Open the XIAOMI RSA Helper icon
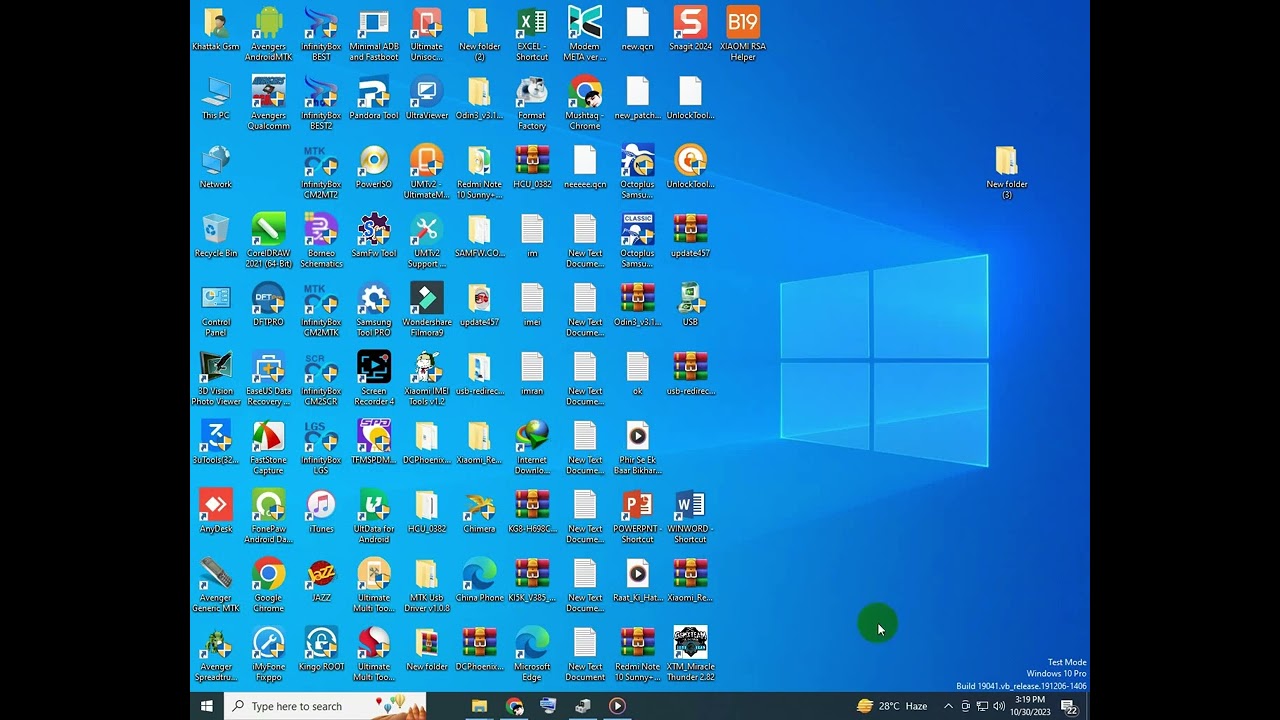 click(743, 23)
